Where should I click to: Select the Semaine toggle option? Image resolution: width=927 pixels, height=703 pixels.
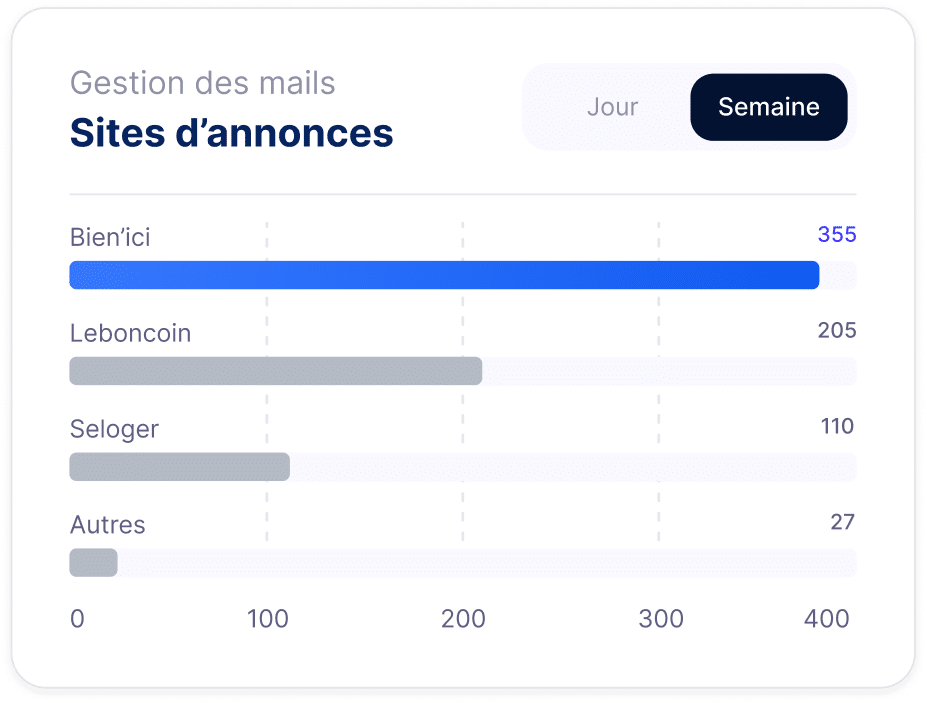coord(768,107)
